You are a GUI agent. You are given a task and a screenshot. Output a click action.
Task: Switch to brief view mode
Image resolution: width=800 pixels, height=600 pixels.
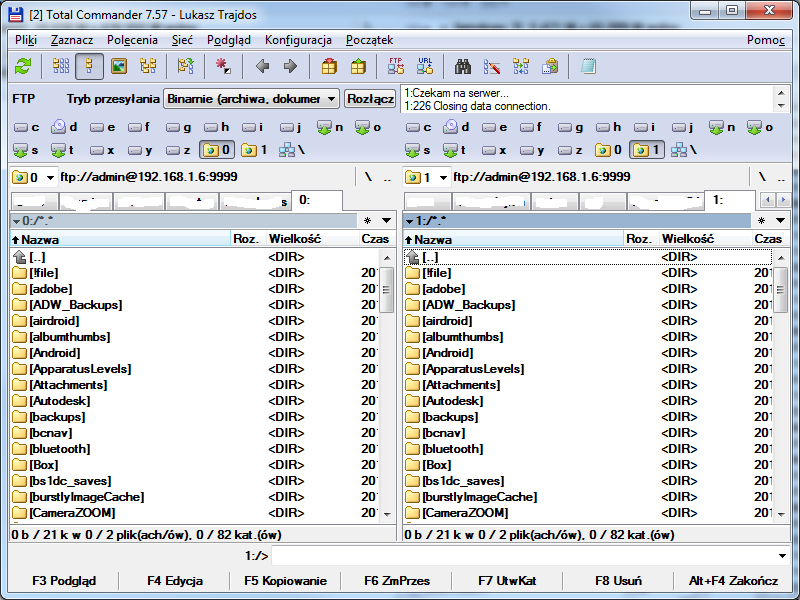tap(61, 66)
